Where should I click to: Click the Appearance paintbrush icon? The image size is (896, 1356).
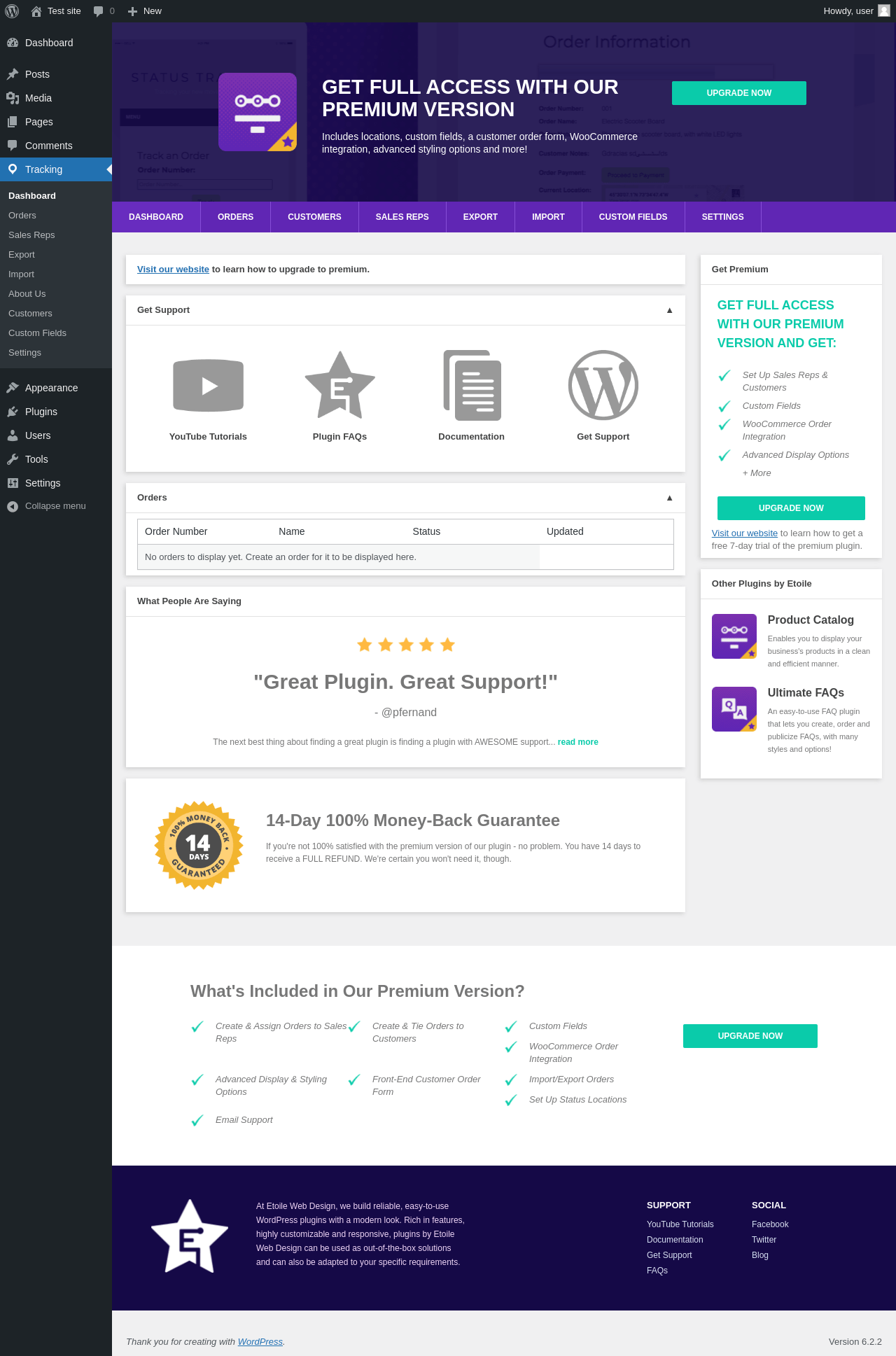pos(13,388)
